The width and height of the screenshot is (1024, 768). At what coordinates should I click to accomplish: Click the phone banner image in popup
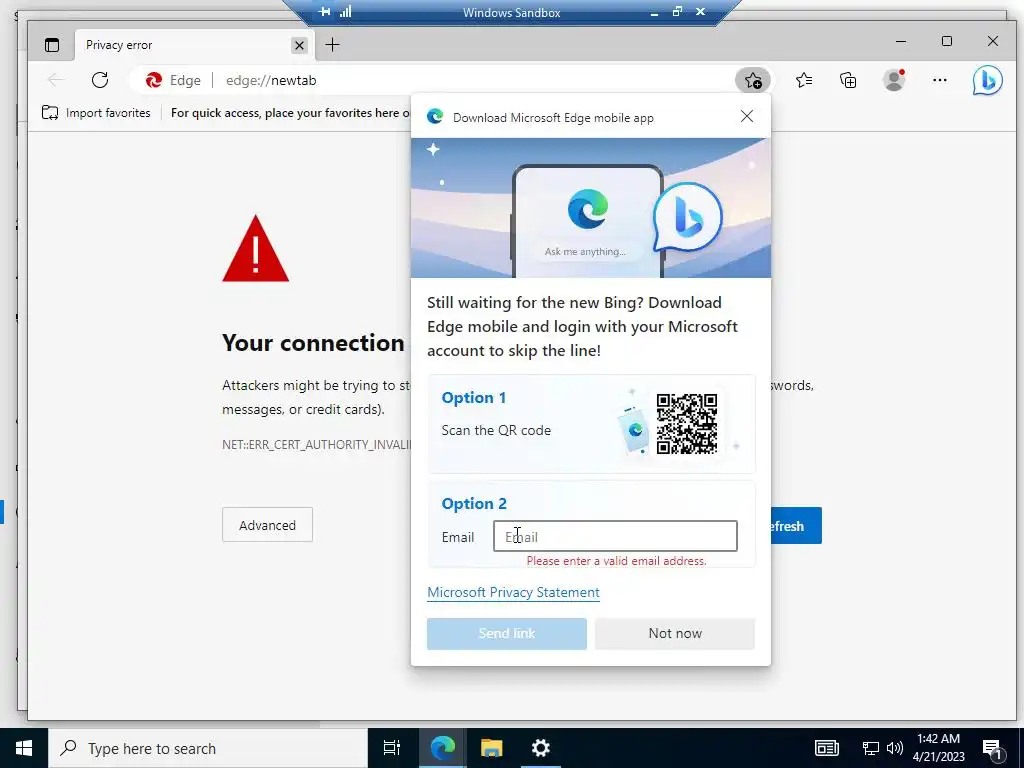point(590,208)
